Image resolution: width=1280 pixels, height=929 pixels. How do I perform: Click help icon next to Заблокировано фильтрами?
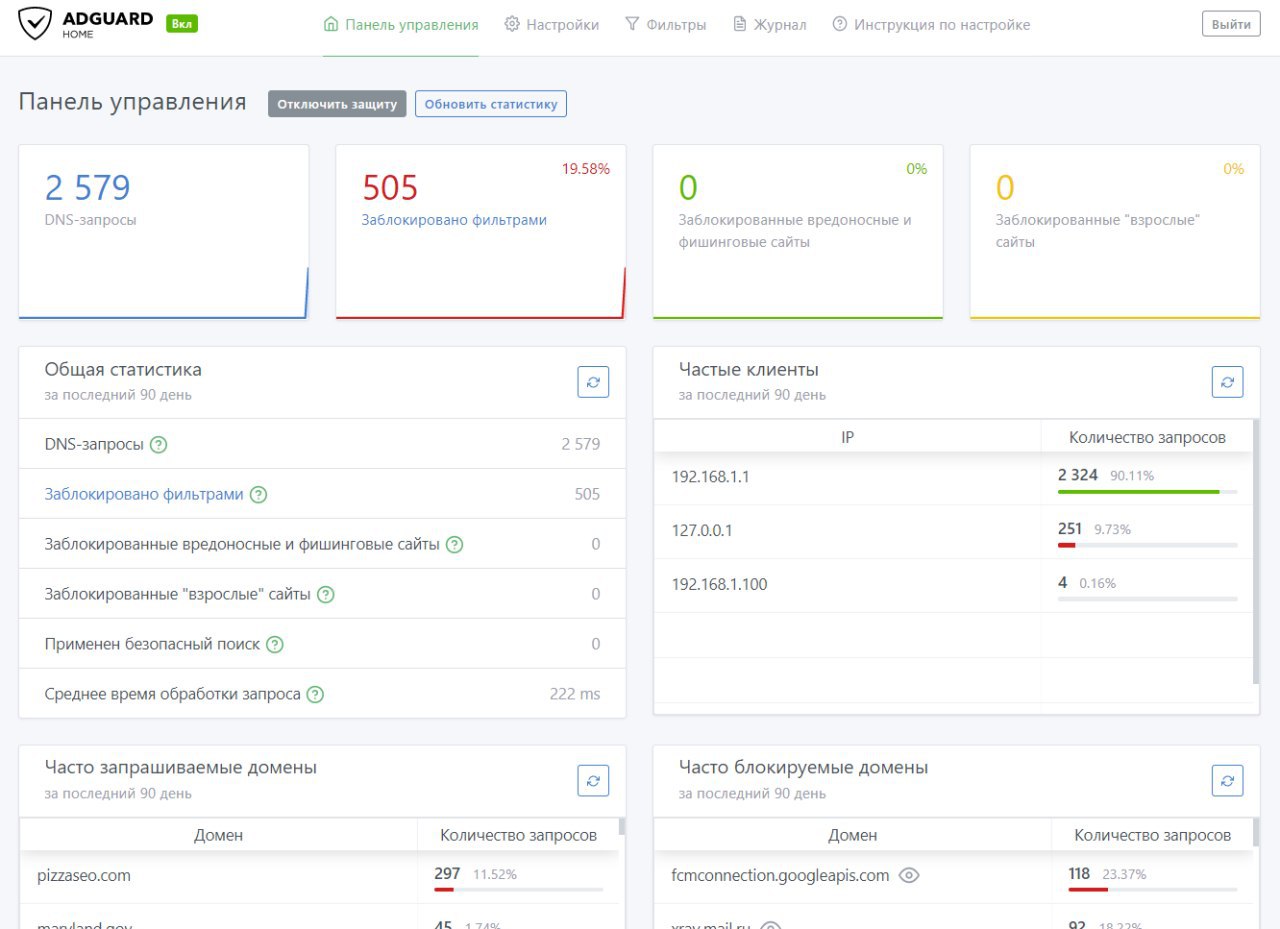pyautogui.click(x=258, y=495)
